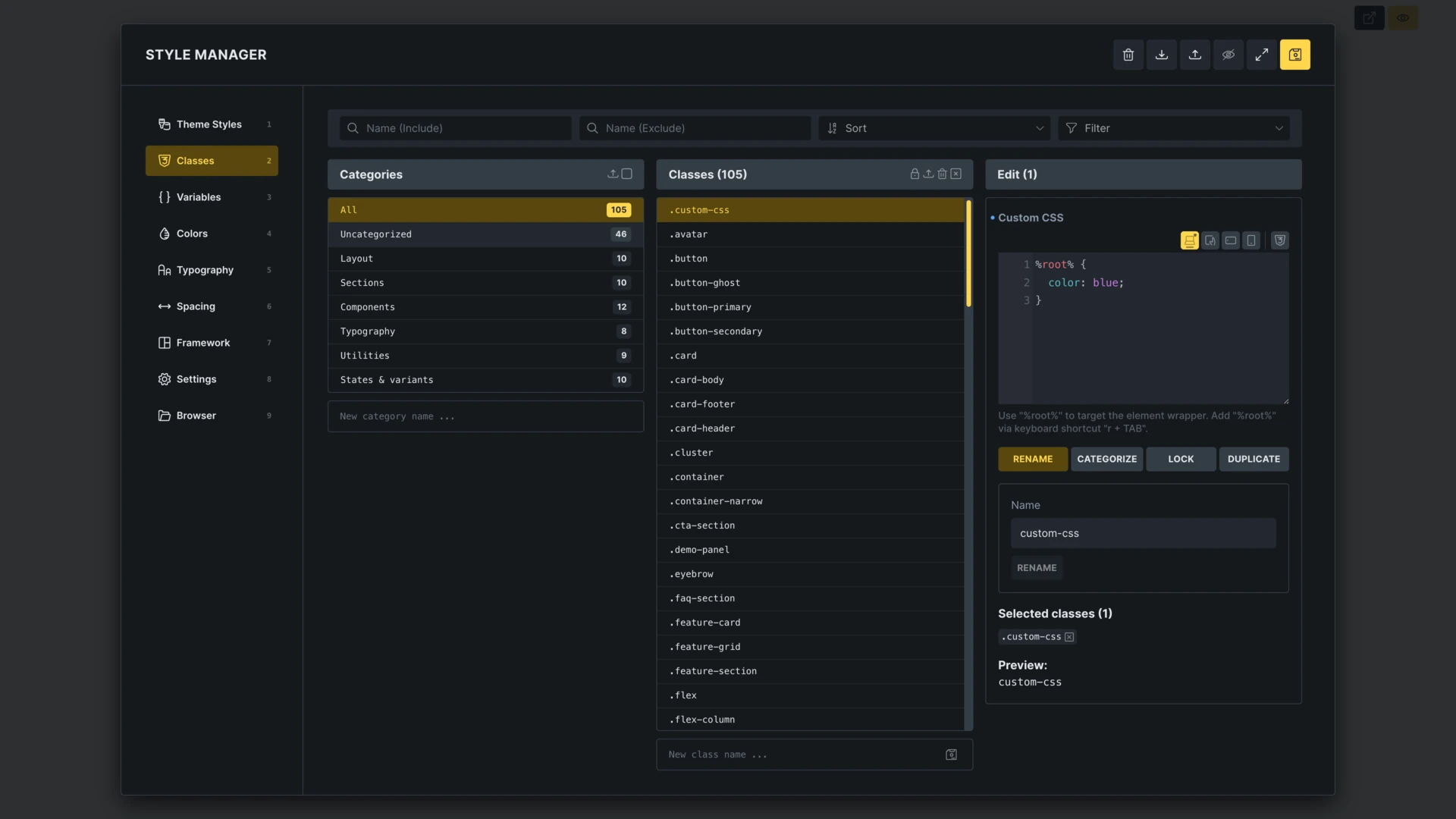Click the X box icon in Classes header
The width and height of the screenshot is (1456, 819).
(955, 174)
